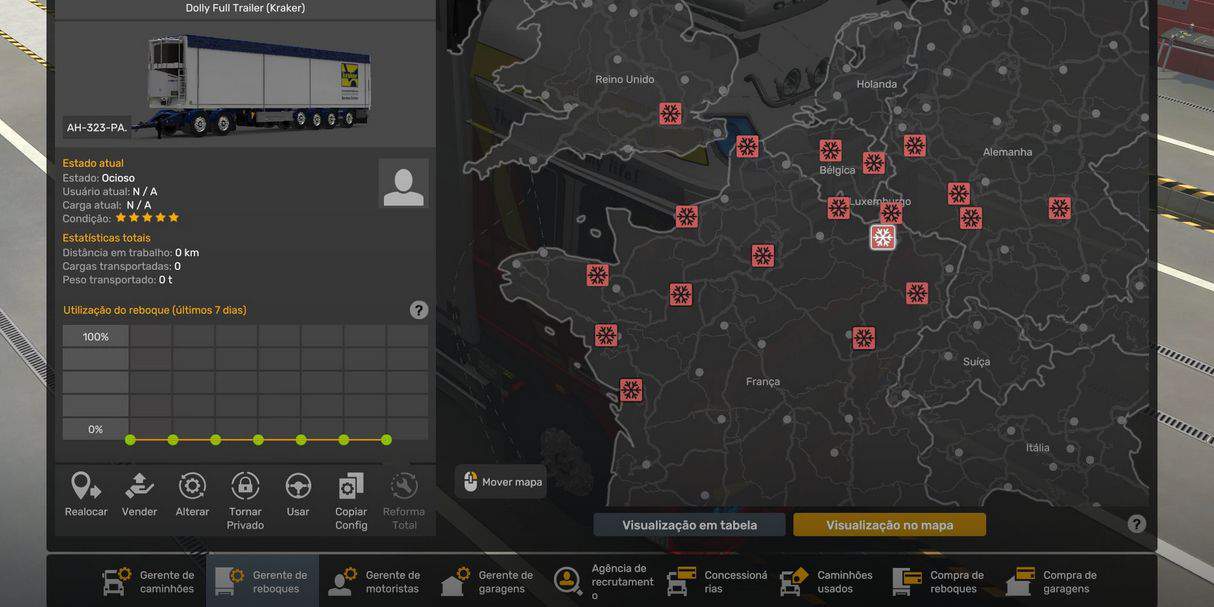Click the Usar steering wheel icon
This screenshot has height=607, width=1214.
tap(298, 487)
